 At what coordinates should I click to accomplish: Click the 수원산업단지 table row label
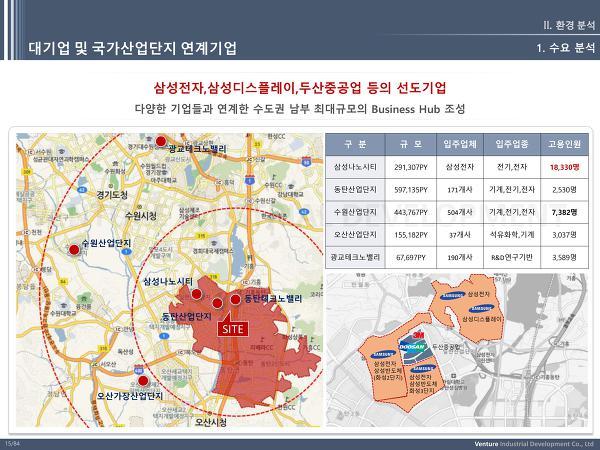pos(355,212)
